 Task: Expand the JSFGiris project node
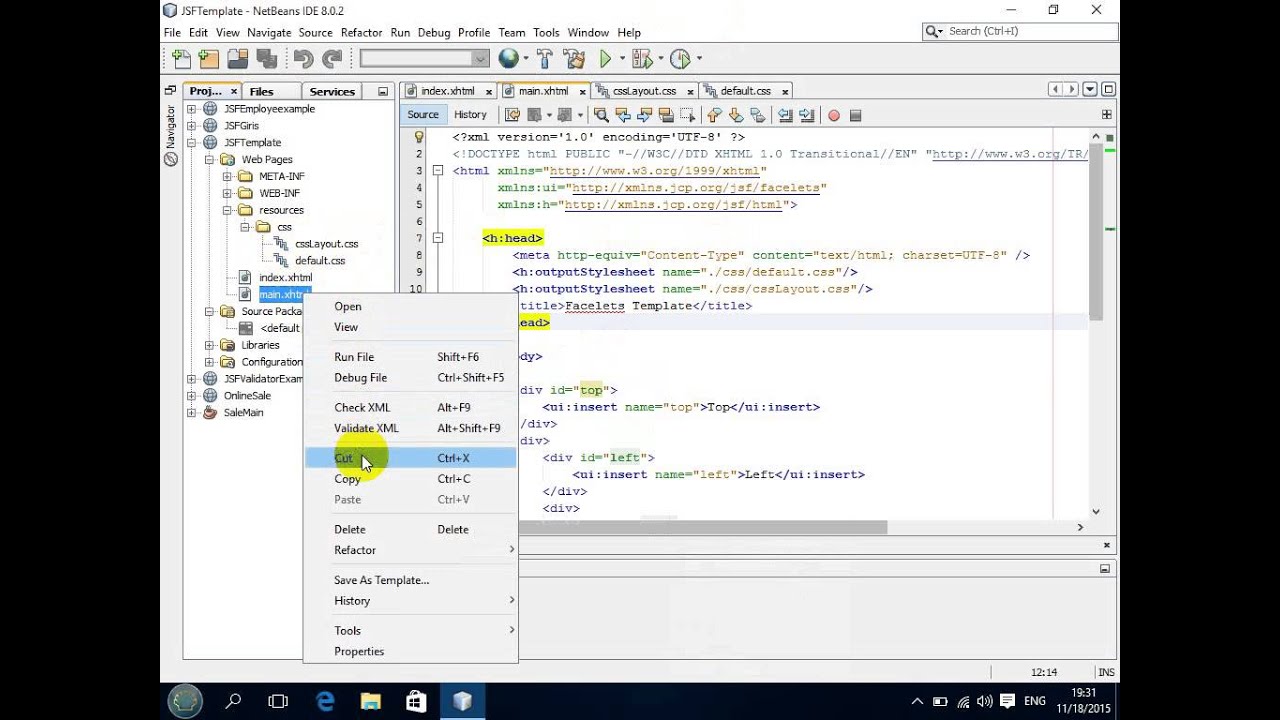[191, 126]
